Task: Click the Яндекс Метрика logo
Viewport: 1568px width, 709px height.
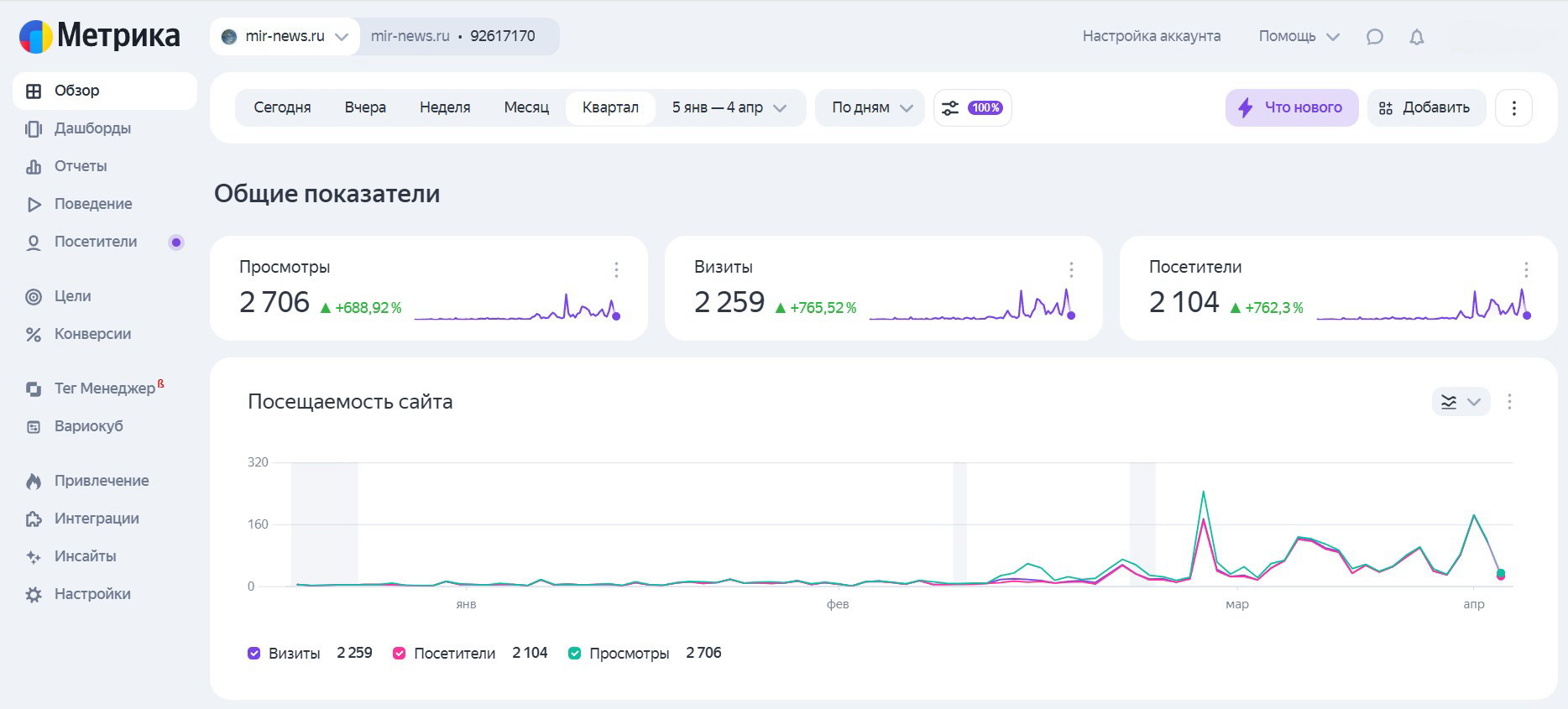Action: (100, 36)
